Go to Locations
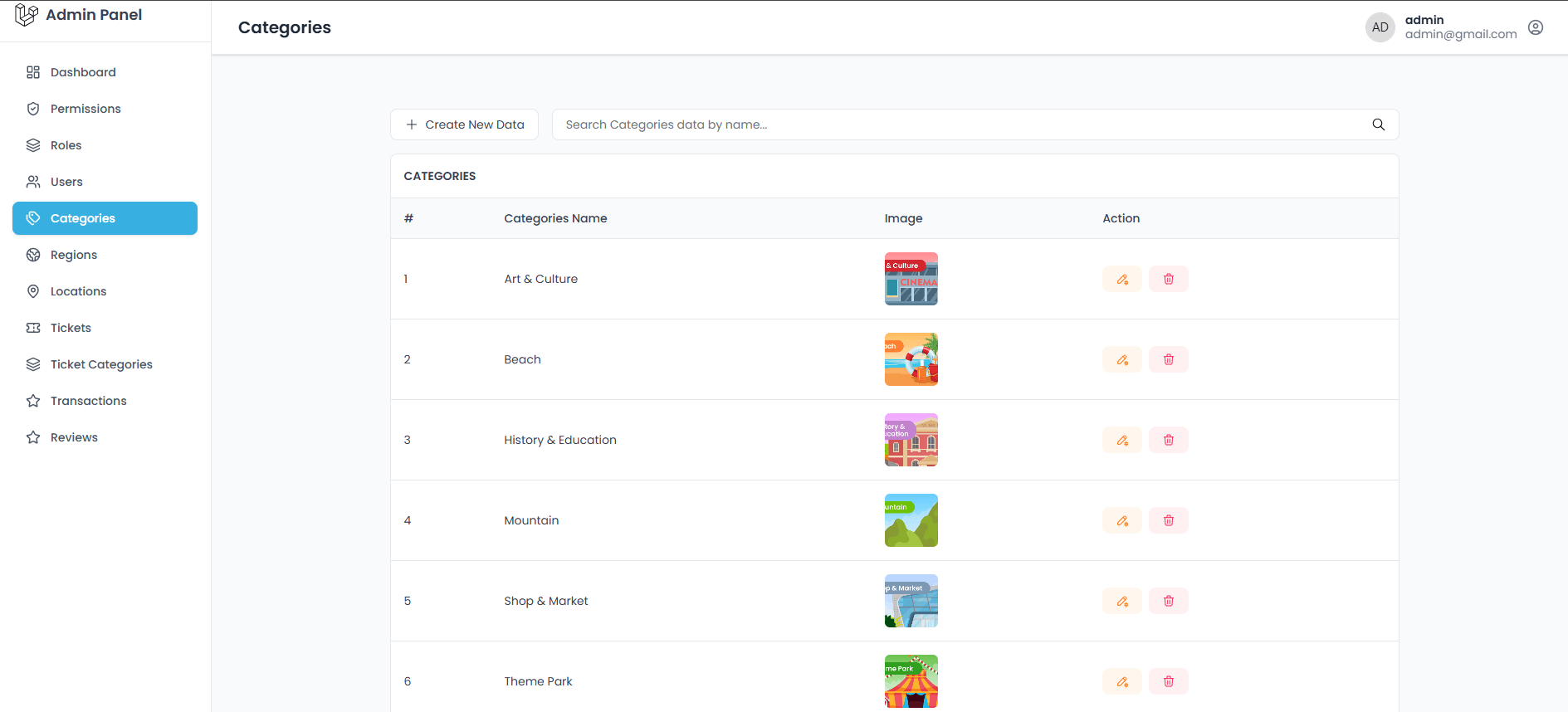1568x712 pixels. (x=105, y=291)
